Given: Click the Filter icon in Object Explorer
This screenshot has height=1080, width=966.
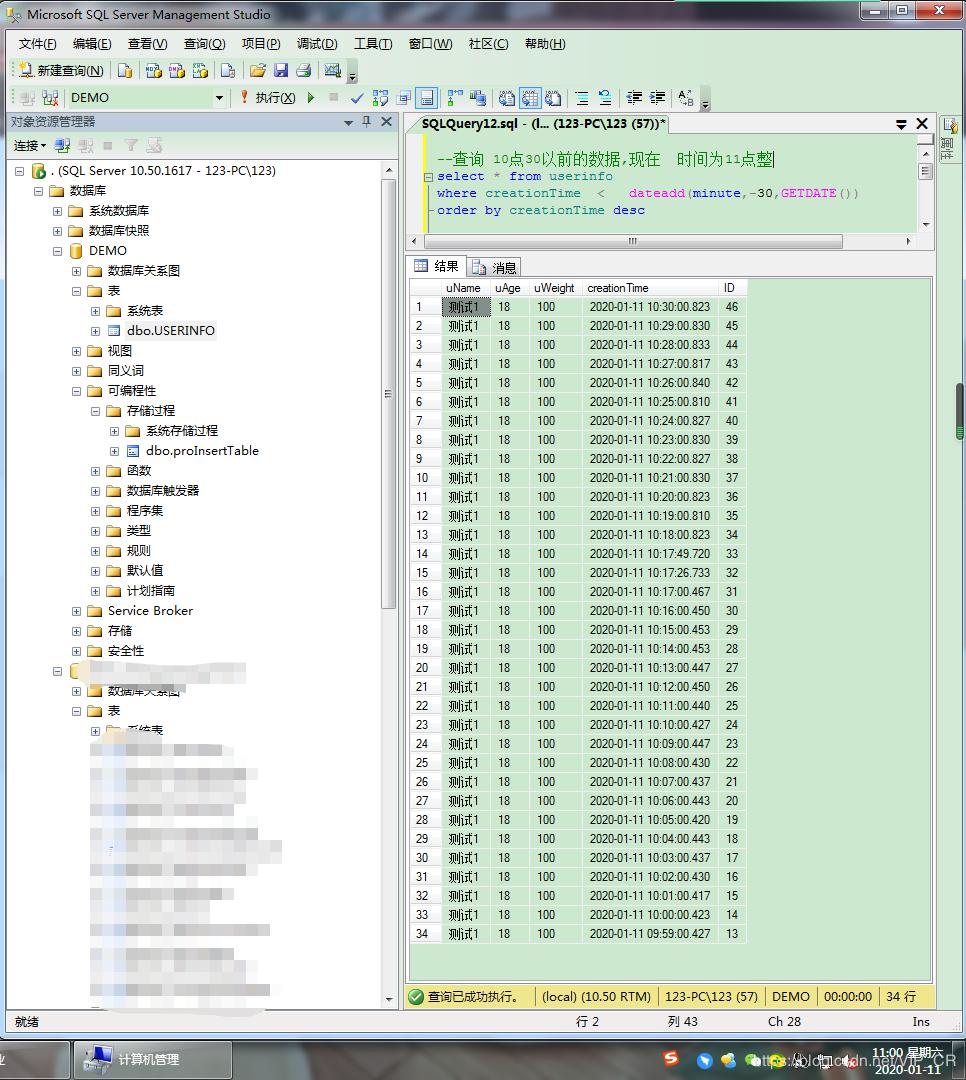Looking at the screenshot, I should click(x=130, y=146).
